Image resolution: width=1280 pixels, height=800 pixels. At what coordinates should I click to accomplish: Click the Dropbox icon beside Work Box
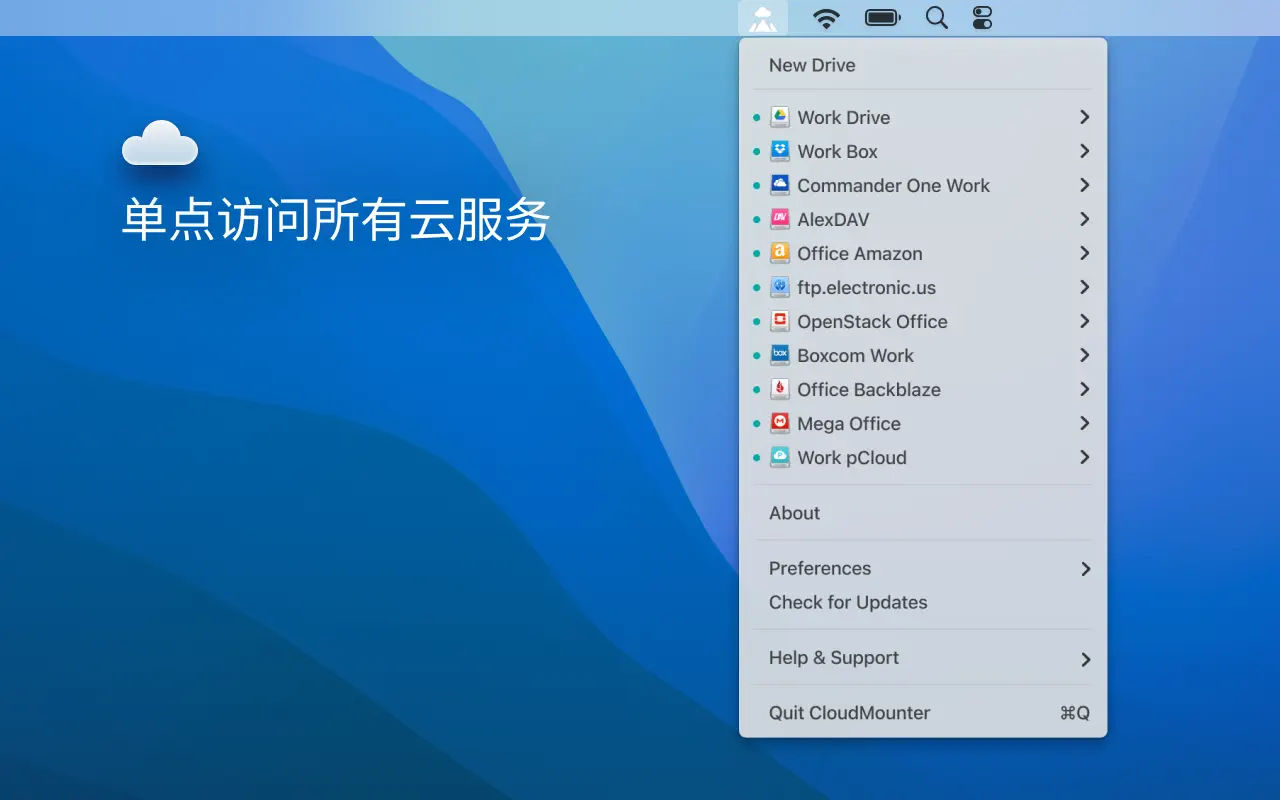tap(780, 151)
